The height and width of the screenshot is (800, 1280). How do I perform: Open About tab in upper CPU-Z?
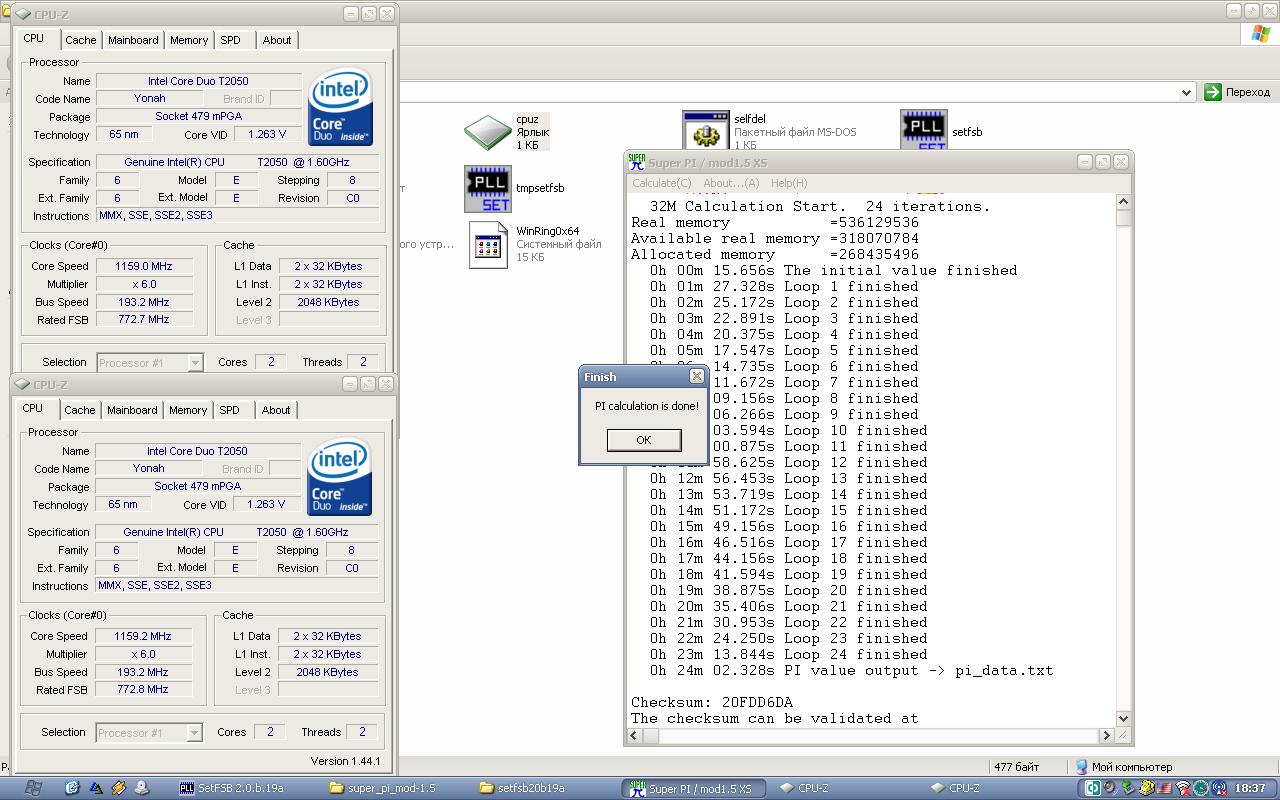277,40
